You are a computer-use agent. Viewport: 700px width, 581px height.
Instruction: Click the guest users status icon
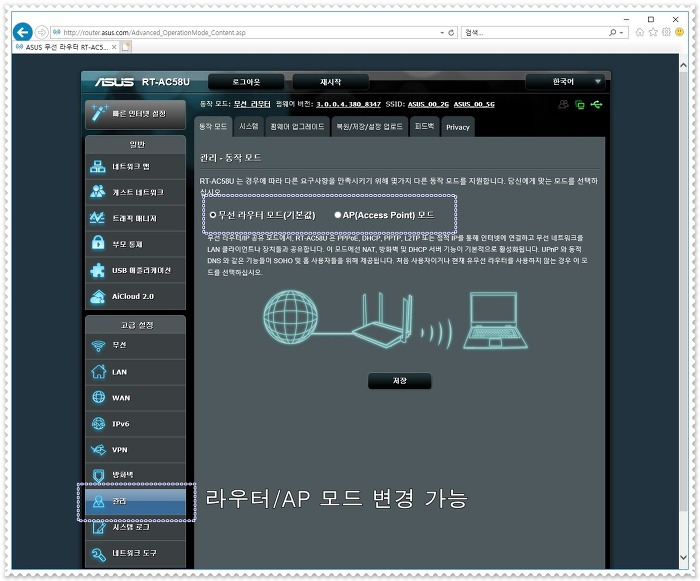(x=563, y=104)
